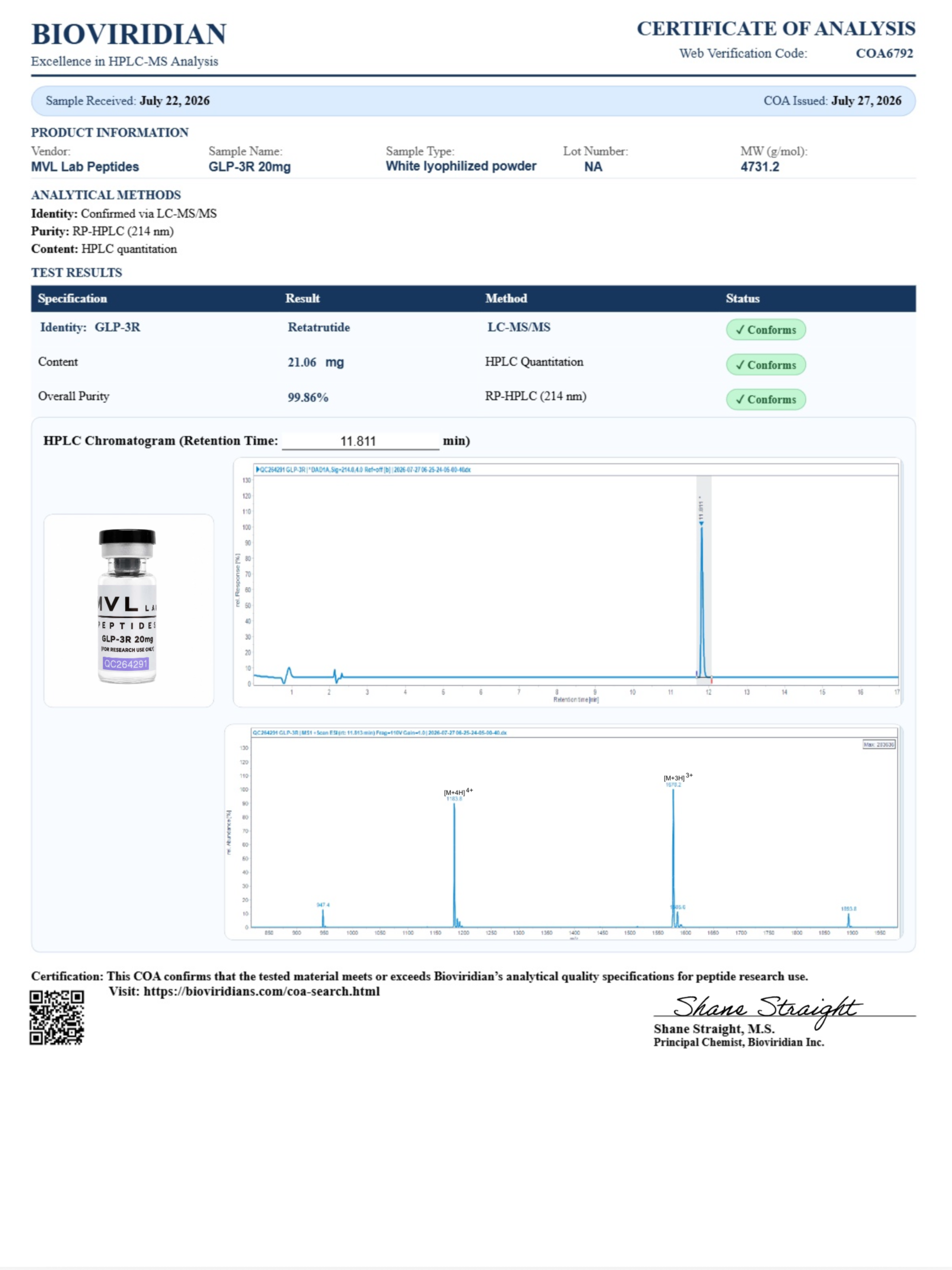Click 'Content: HPLC quantitation' line

[x=104, y=249]
